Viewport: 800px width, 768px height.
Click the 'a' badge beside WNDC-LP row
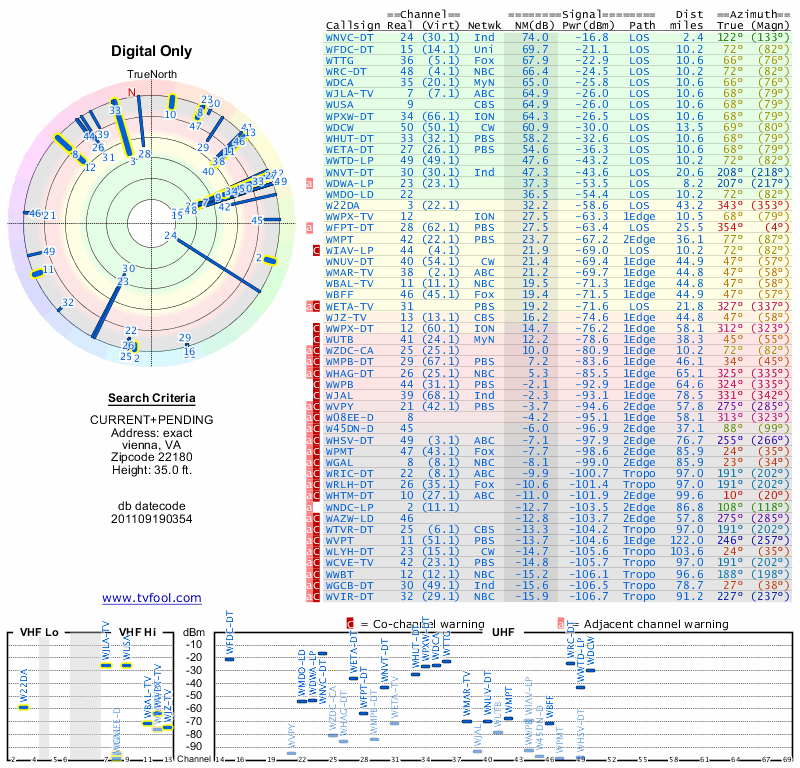coord(309,507)
